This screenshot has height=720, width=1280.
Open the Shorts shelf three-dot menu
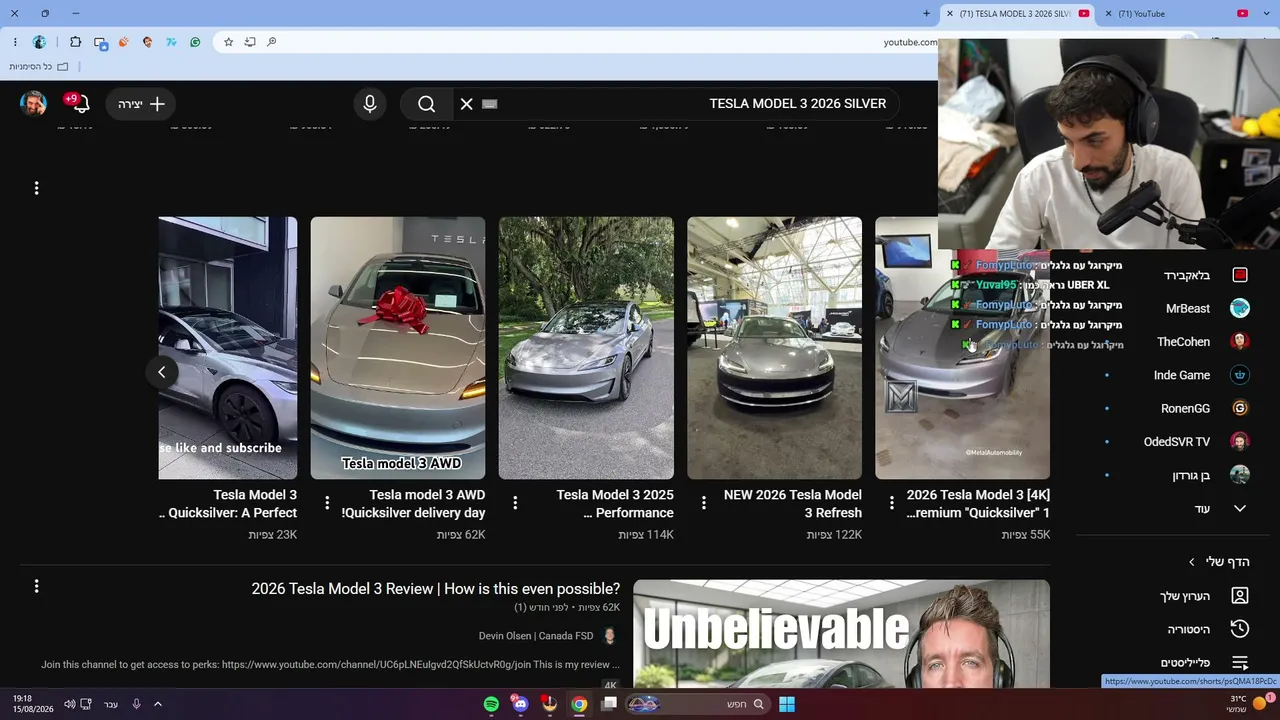coord(36,188)
